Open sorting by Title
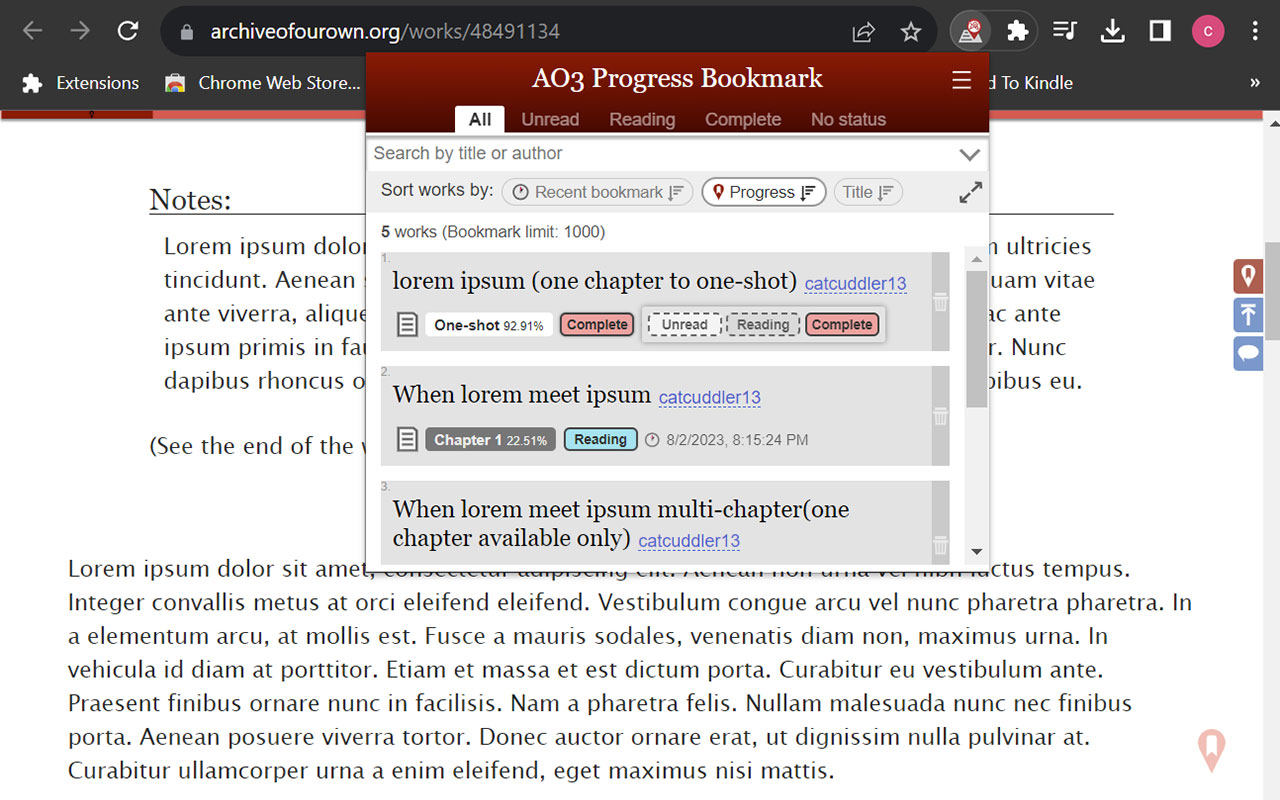 (868, 192)
